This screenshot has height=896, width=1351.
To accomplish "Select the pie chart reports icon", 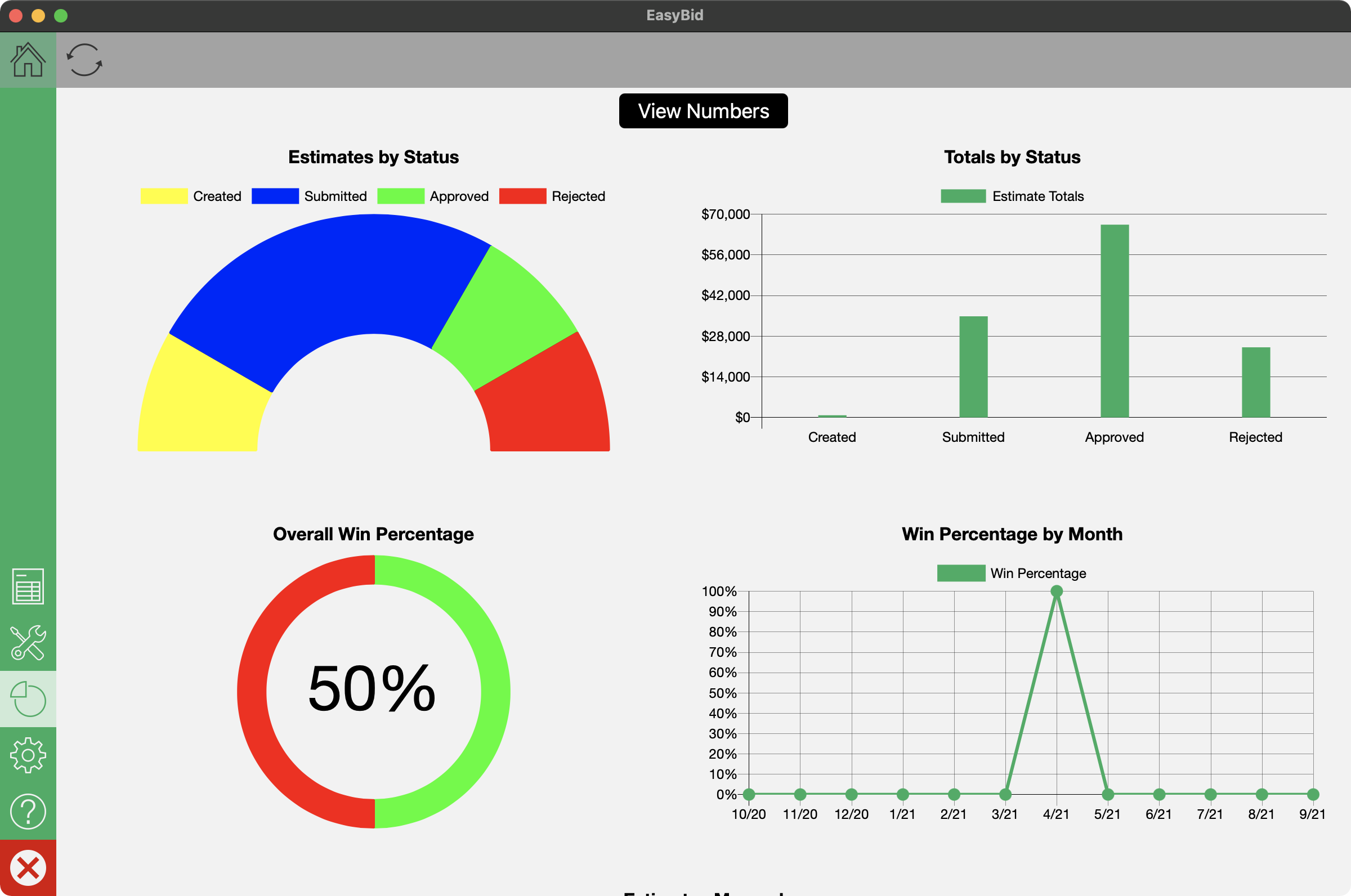I will click(28, 698).
